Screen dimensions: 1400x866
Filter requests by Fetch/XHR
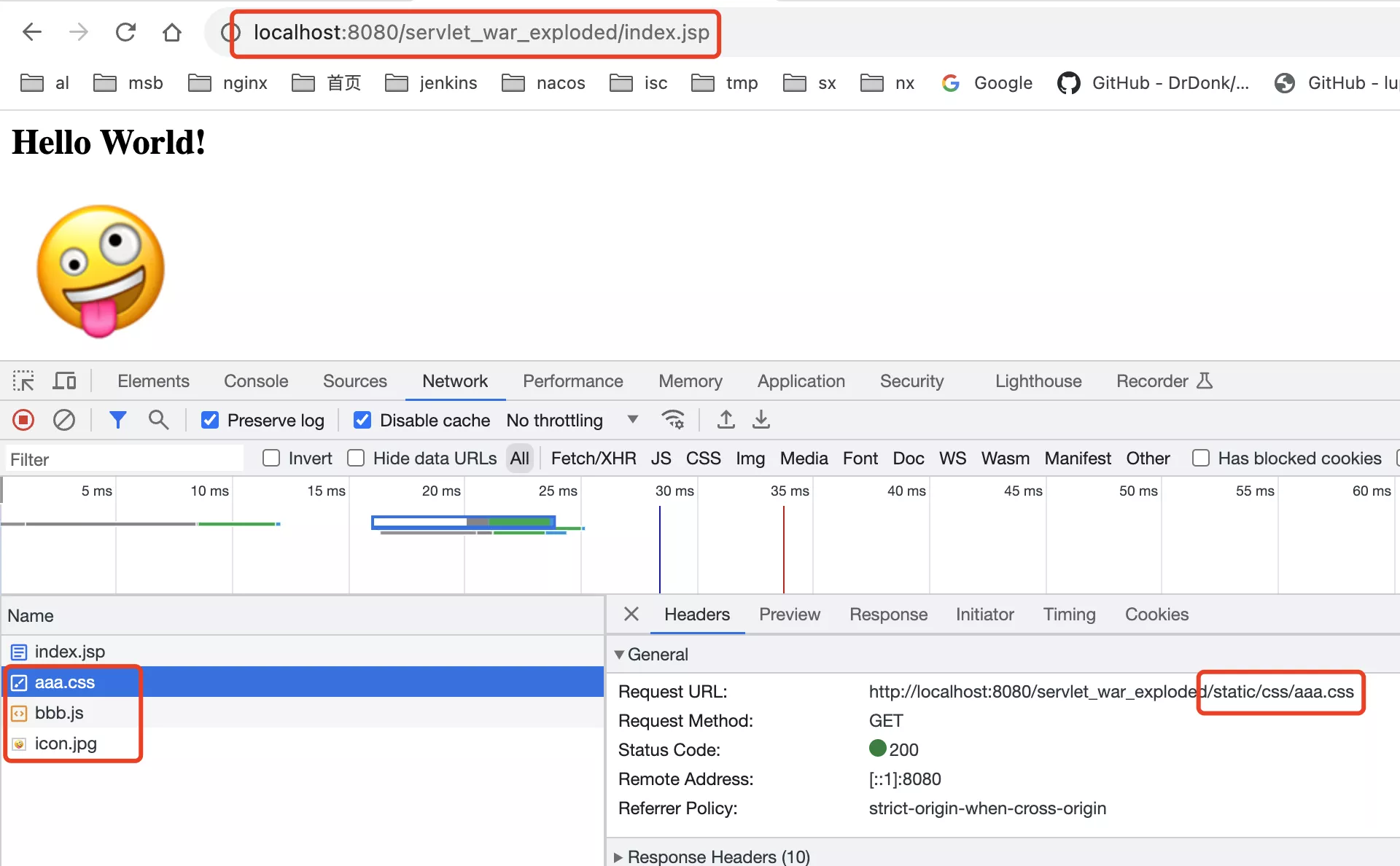[x=594, y=459]
